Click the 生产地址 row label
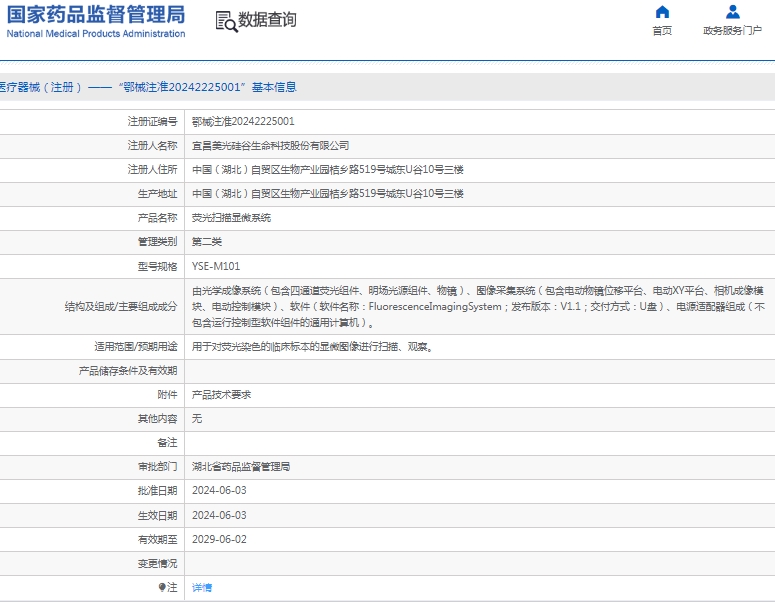775x608 pixels. [x=157, y=193]
